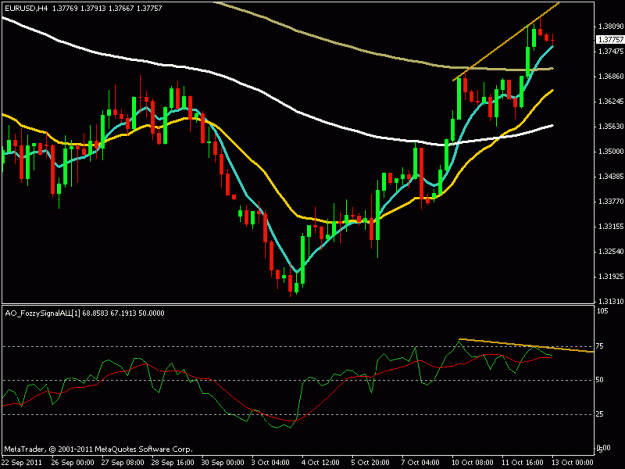Click the 1.31310 price scale value
The image size is (625, 469).
click(610, 301)
